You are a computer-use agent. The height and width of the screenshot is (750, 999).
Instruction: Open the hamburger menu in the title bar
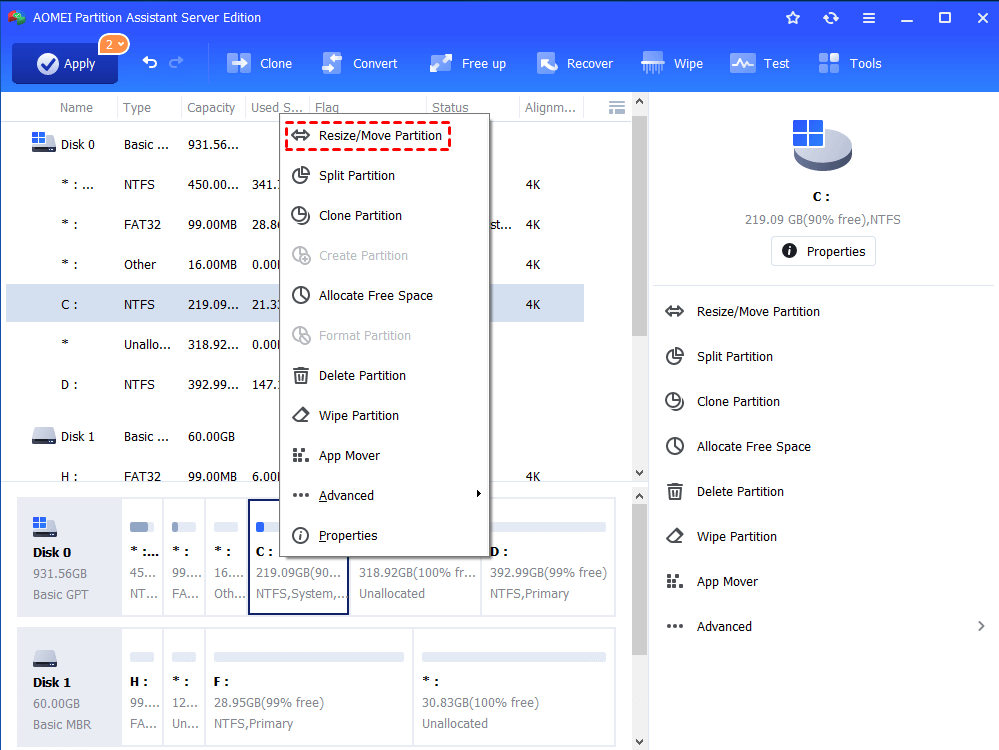868,18
